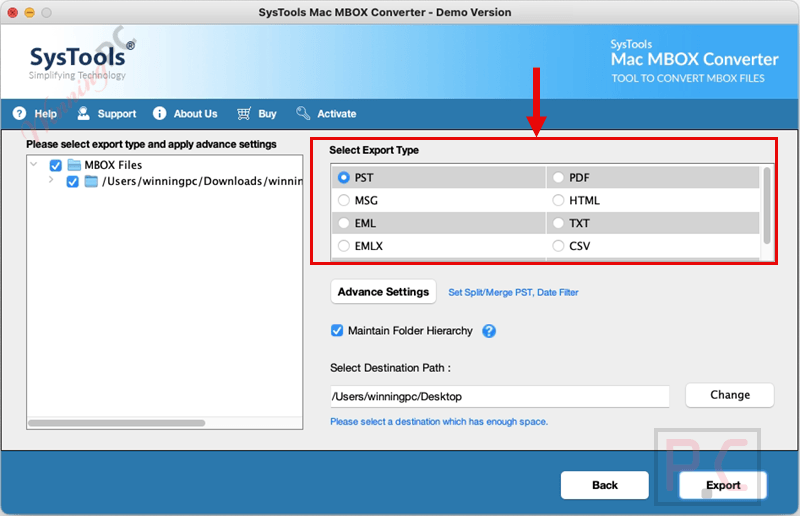The height and width of the screenshot is (516, 800).
Task: Click the Support person icon
Action: 84,113
